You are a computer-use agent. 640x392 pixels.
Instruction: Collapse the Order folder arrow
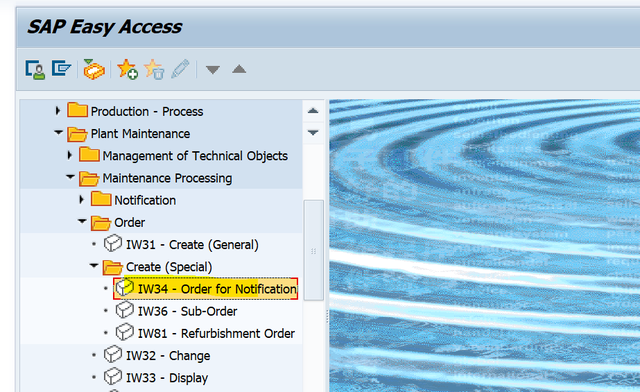point(82,221)
